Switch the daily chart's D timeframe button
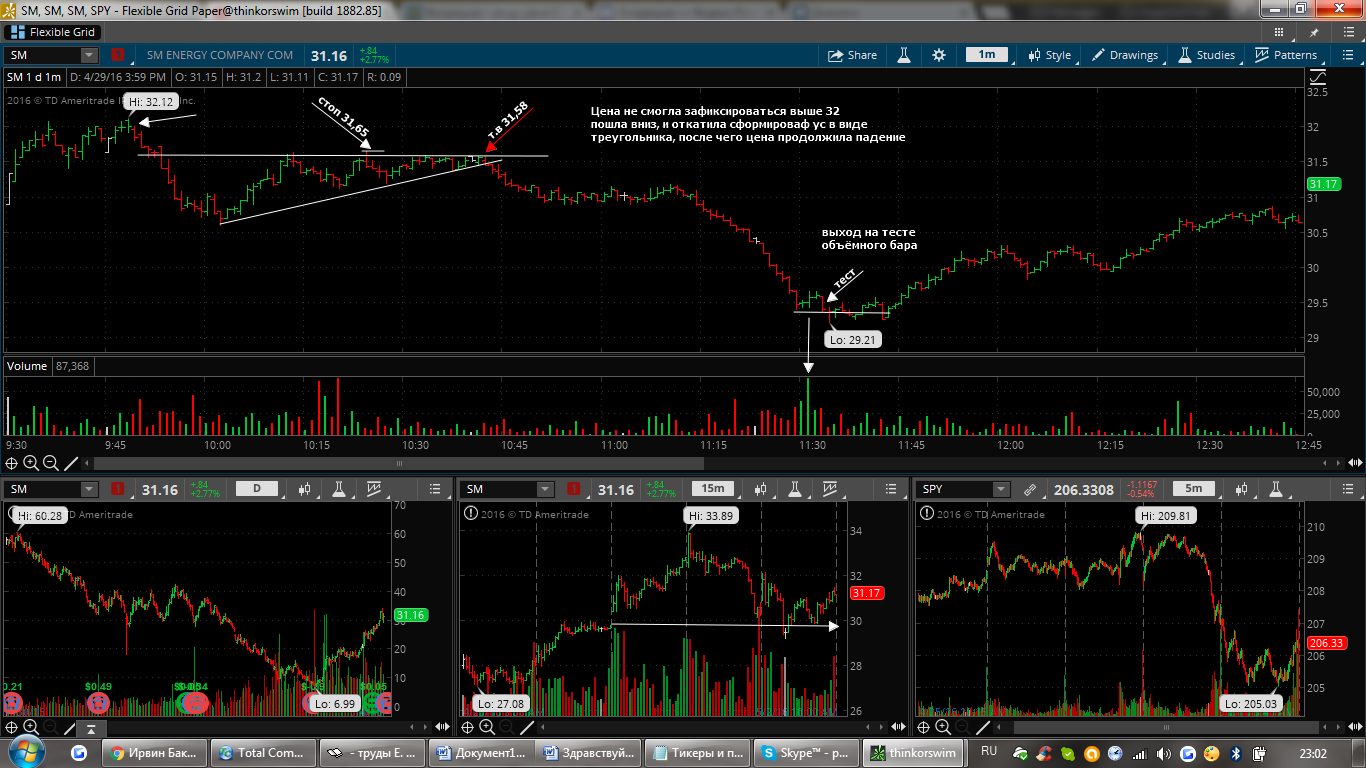Screen dimensions: 1366x768 (256, 489)
